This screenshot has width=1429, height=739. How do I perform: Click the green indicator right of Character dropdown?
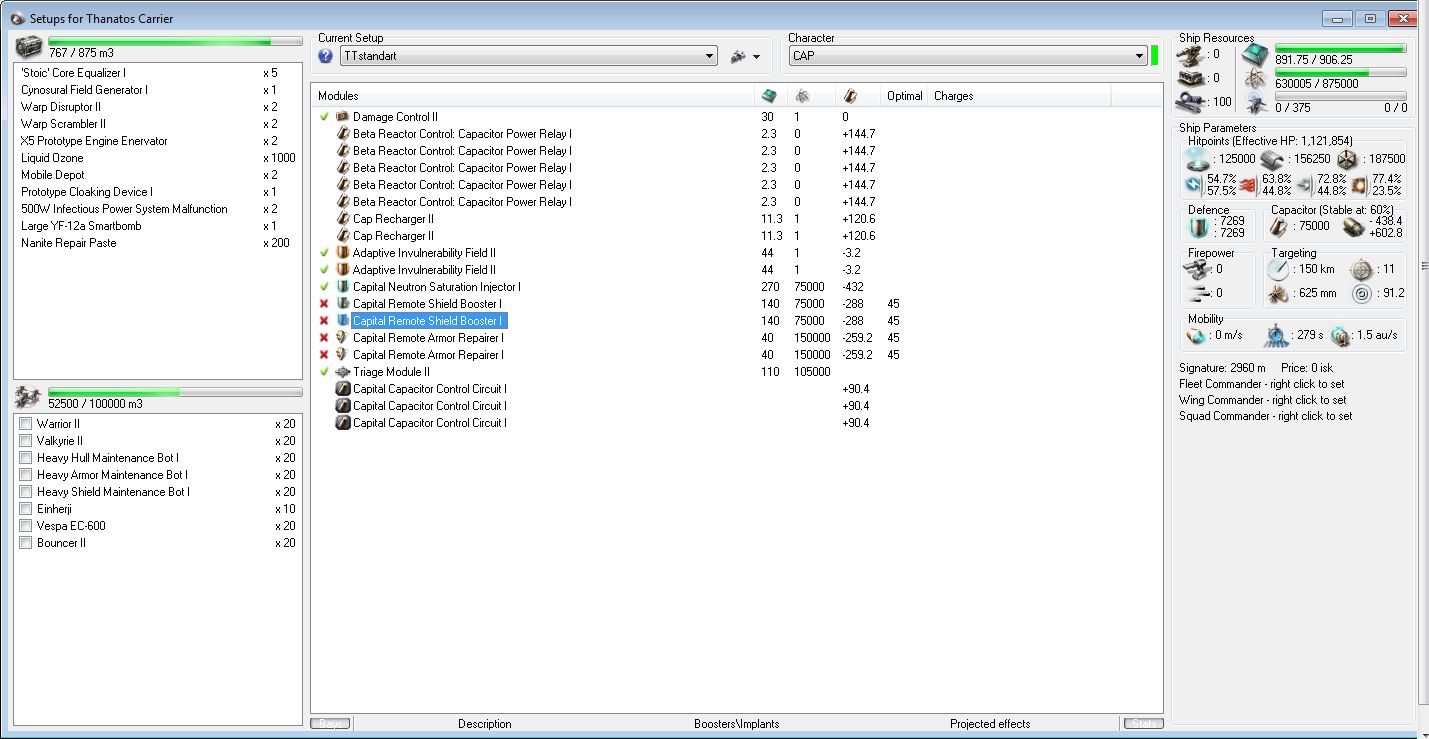coord(1154,56)
